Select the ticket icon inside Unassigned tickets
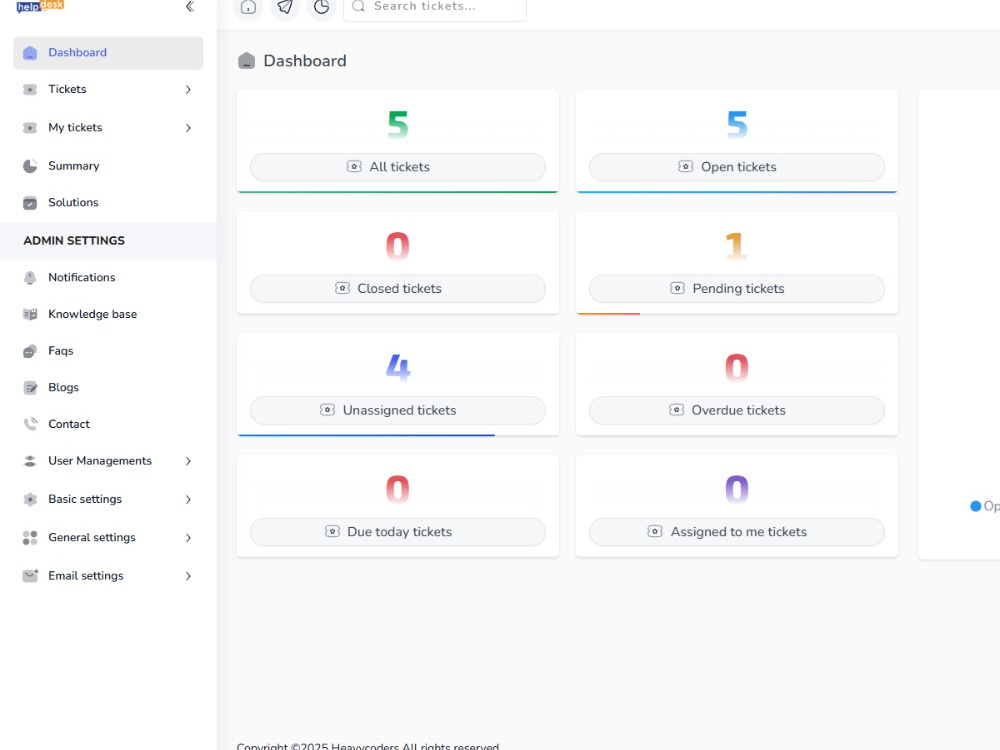 click(x=327, y=409)
